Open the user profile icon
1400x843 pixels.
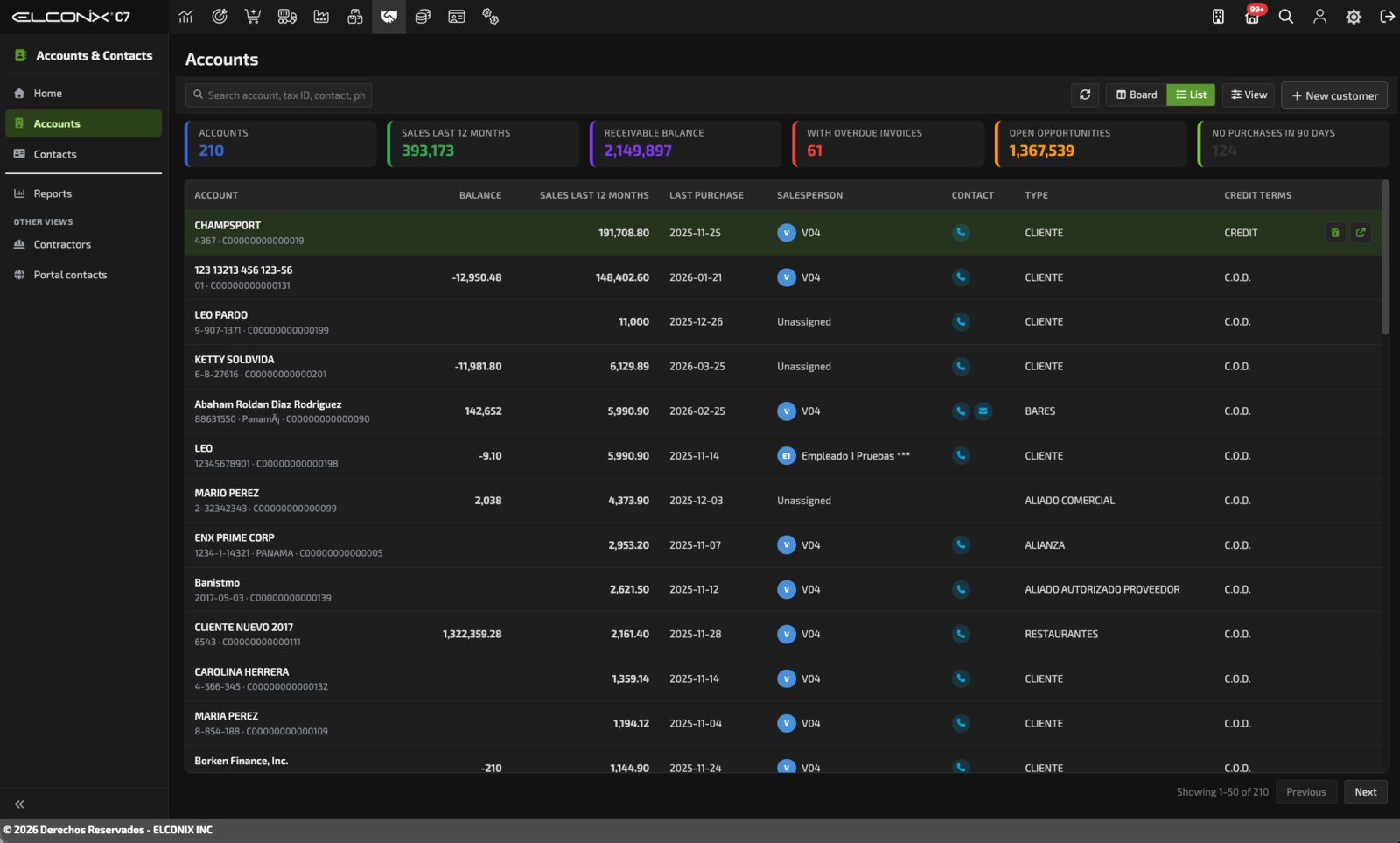1319,17
